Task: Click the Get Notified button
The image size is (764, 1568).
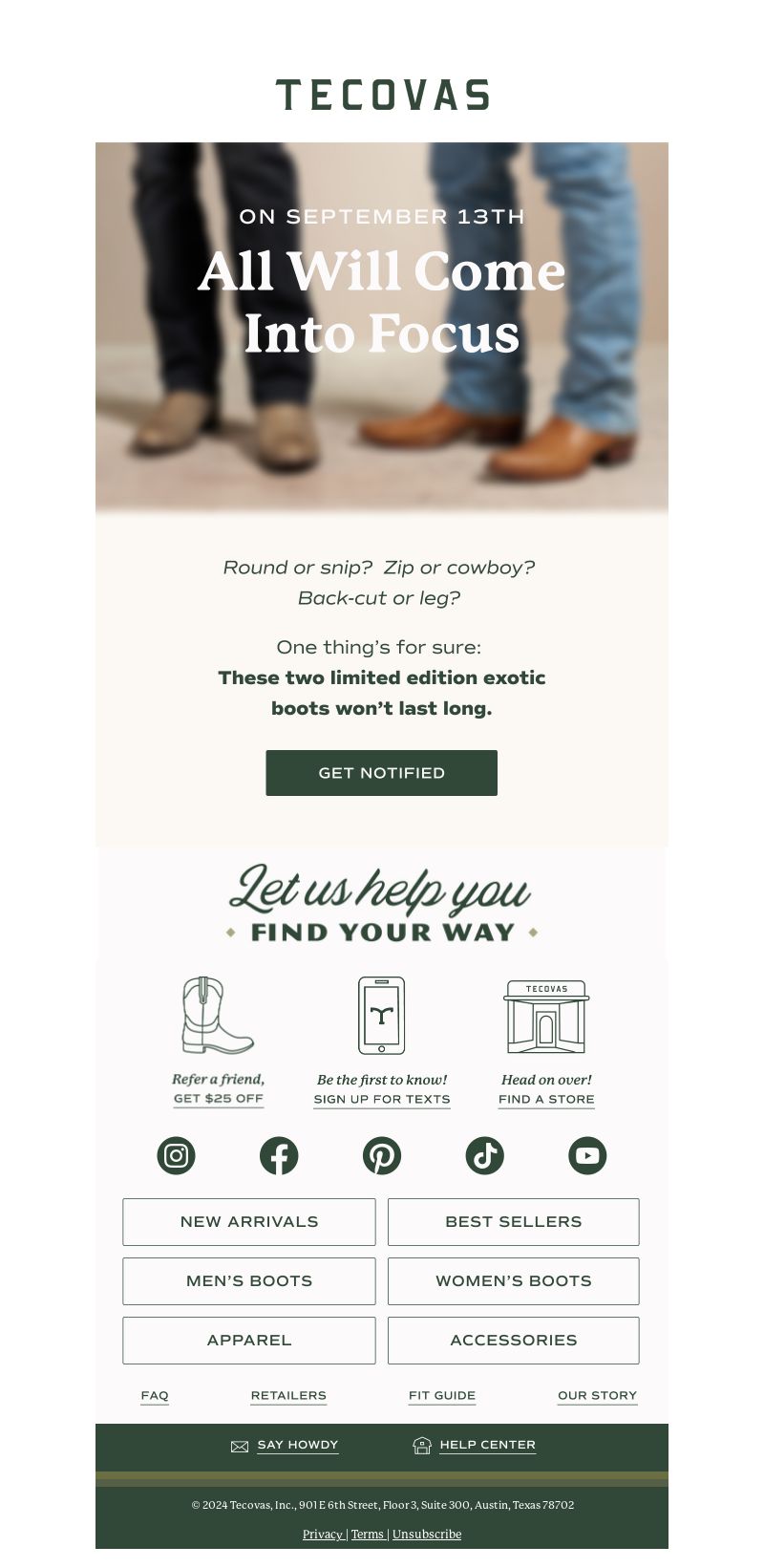Action: click(x=382, y=773)
